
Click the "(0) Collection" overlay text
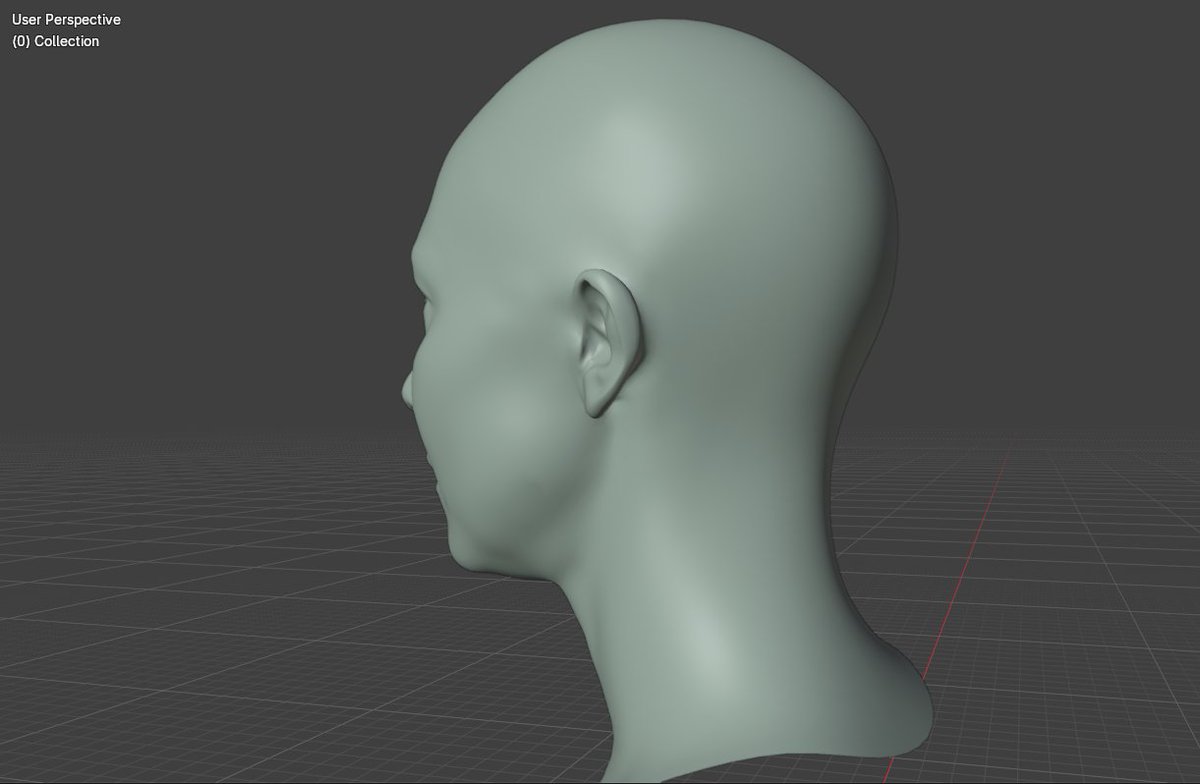[56, 41]
